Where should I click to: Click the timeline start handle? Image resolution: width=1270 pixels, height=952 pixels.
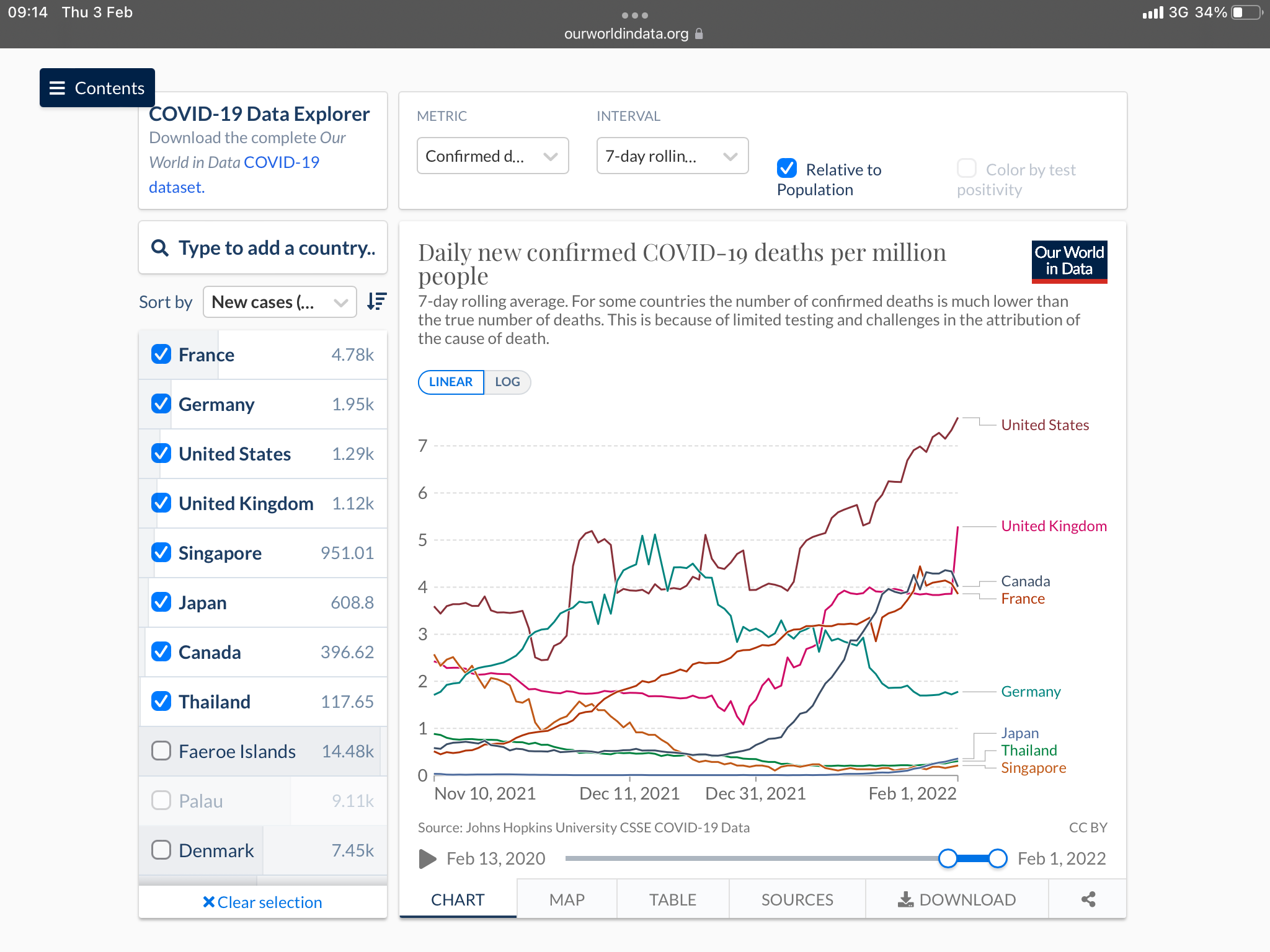(x=948, y=858)
